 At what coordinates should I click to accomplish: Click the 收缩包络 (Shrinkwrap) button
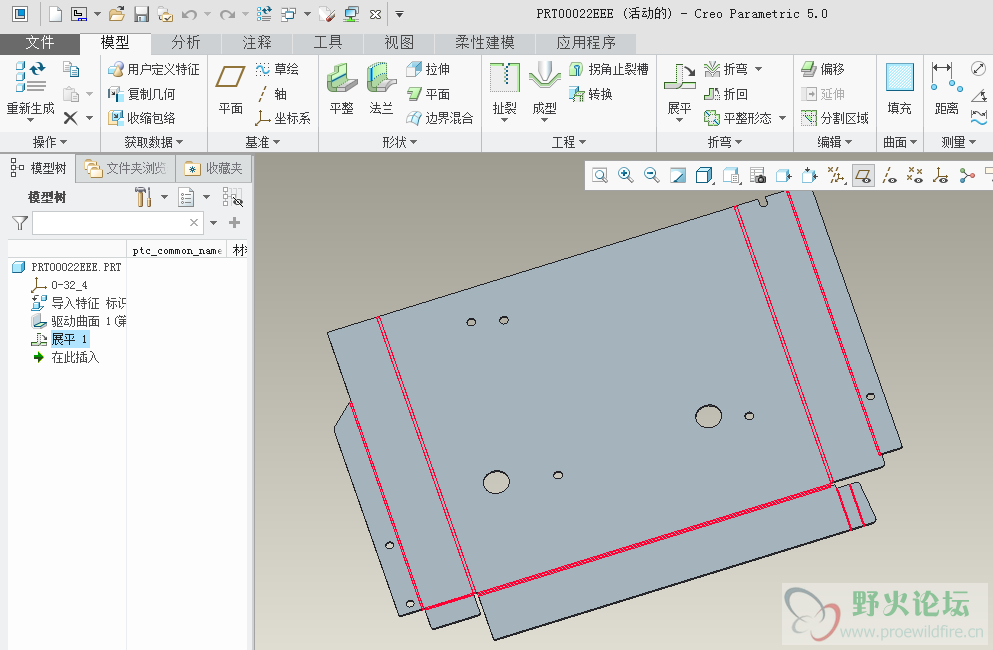coord(141,118)
